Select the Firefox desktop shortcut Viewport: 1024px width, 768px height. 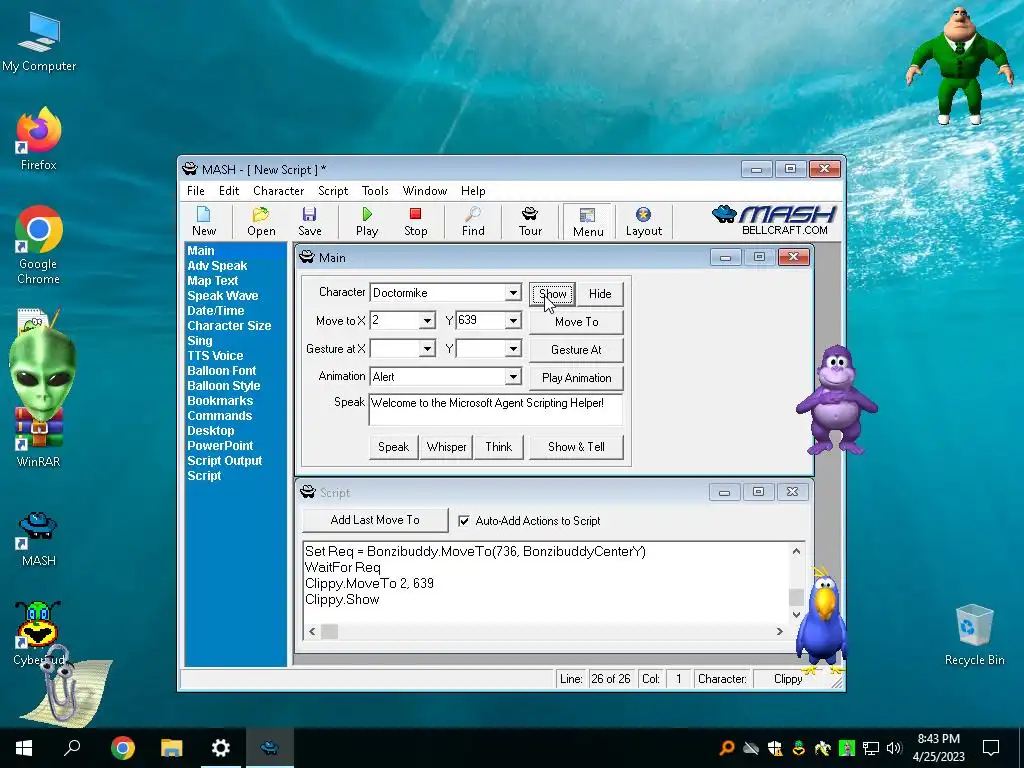coord(39,139)
